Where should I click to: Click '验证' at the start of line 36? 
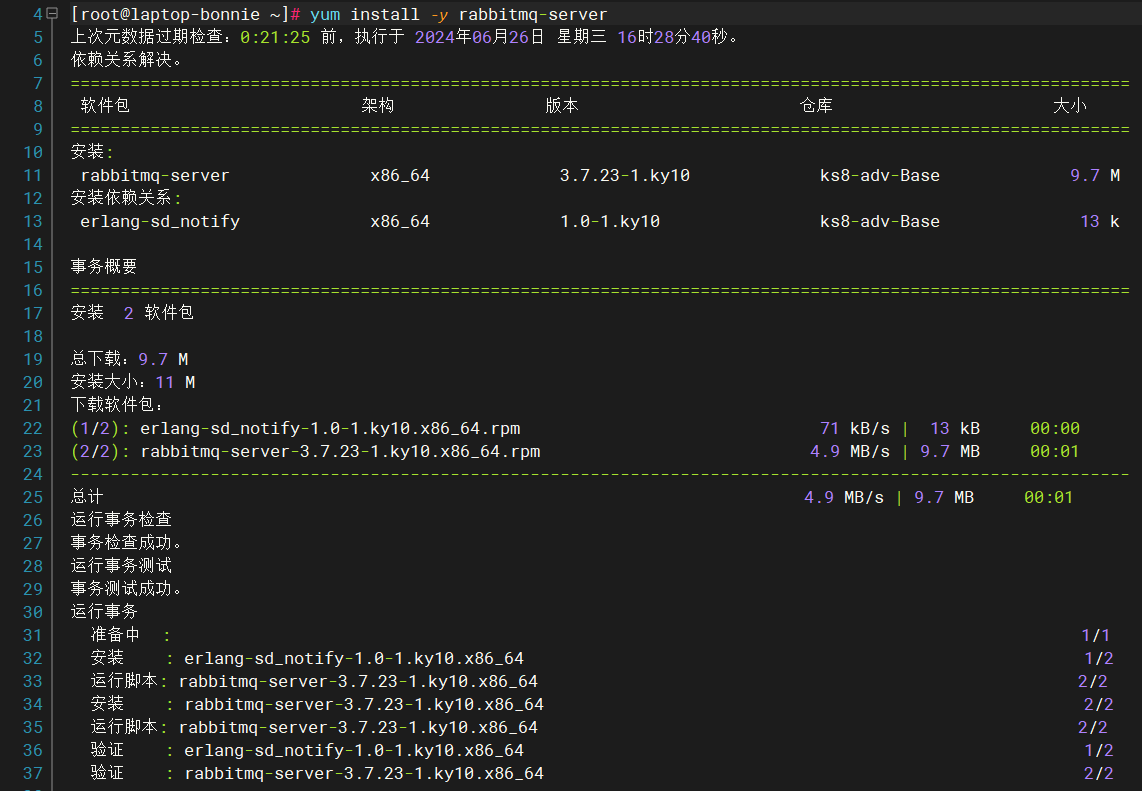[107, 750]
